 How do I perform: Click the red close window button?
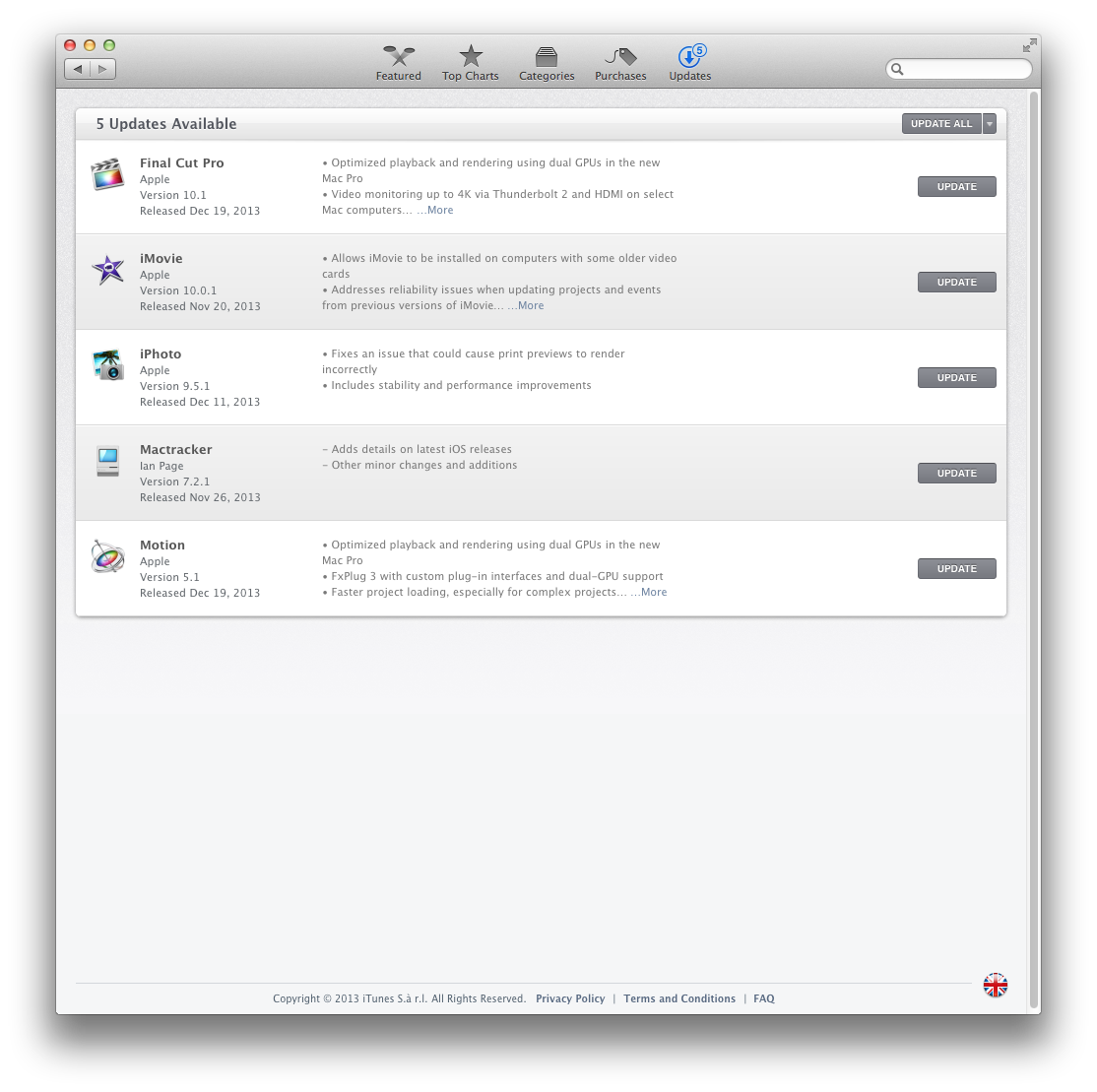[x=70, y=45]
